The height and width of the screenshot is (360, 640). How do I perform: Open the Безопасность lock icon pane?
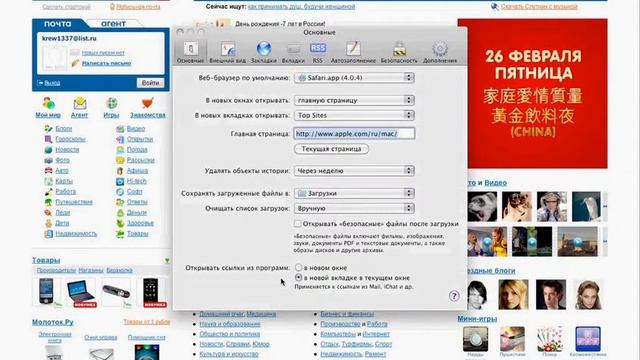pos(399,49)
